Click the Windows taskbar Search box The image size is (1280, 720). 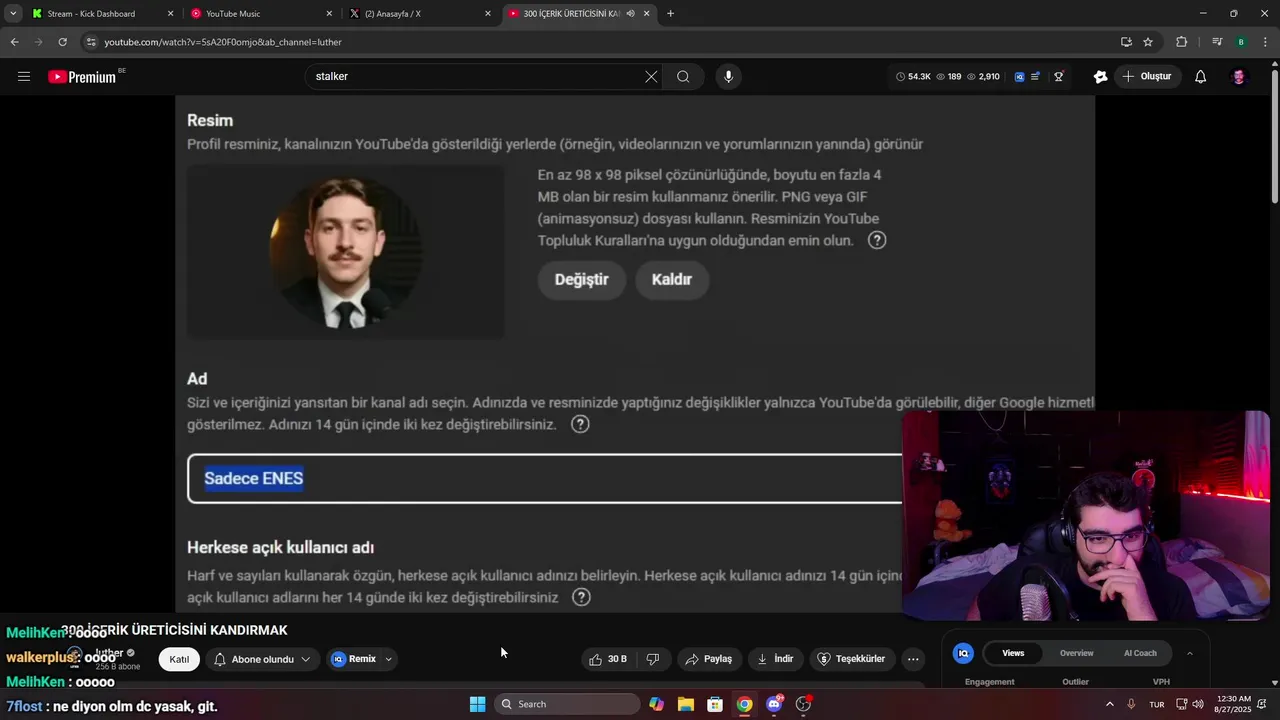coord(567,704)
